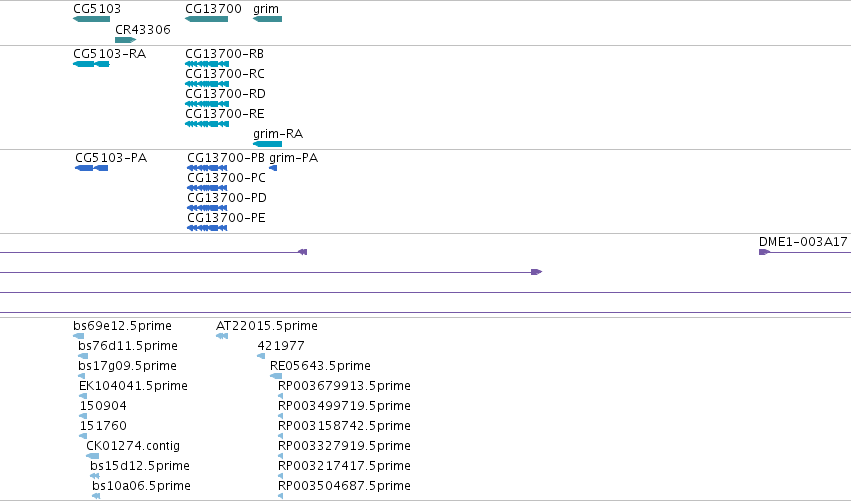Viewport: 851px width, 501px height.
Task: Click the grim-PA protein glyph
Action: click(273, 168)
